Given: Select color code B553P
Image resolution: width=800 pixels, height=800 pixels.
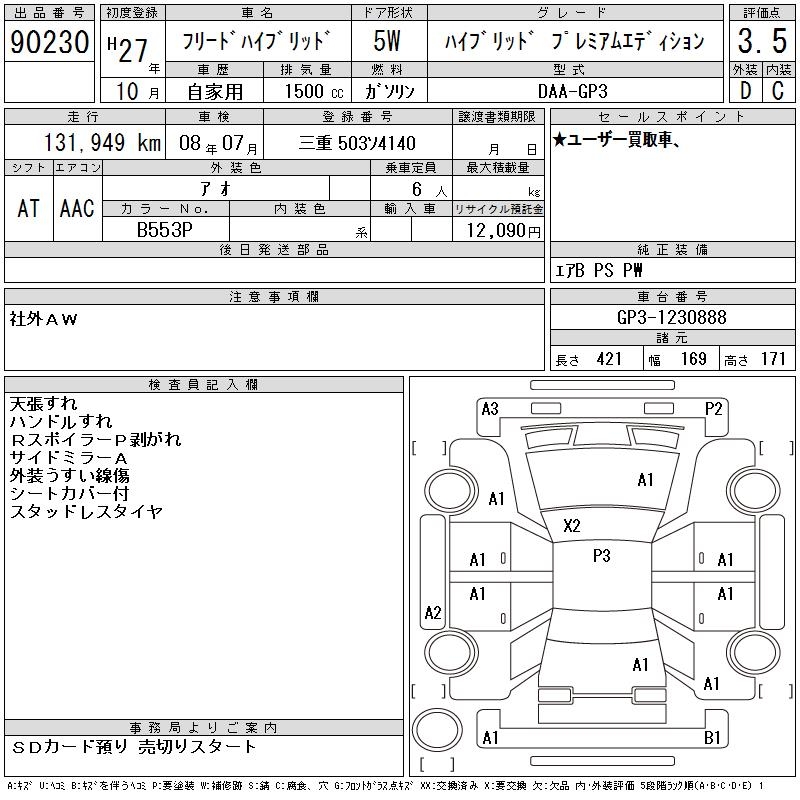Looking at the screenshot, I should pyautogui.click(x=164, y=230).
